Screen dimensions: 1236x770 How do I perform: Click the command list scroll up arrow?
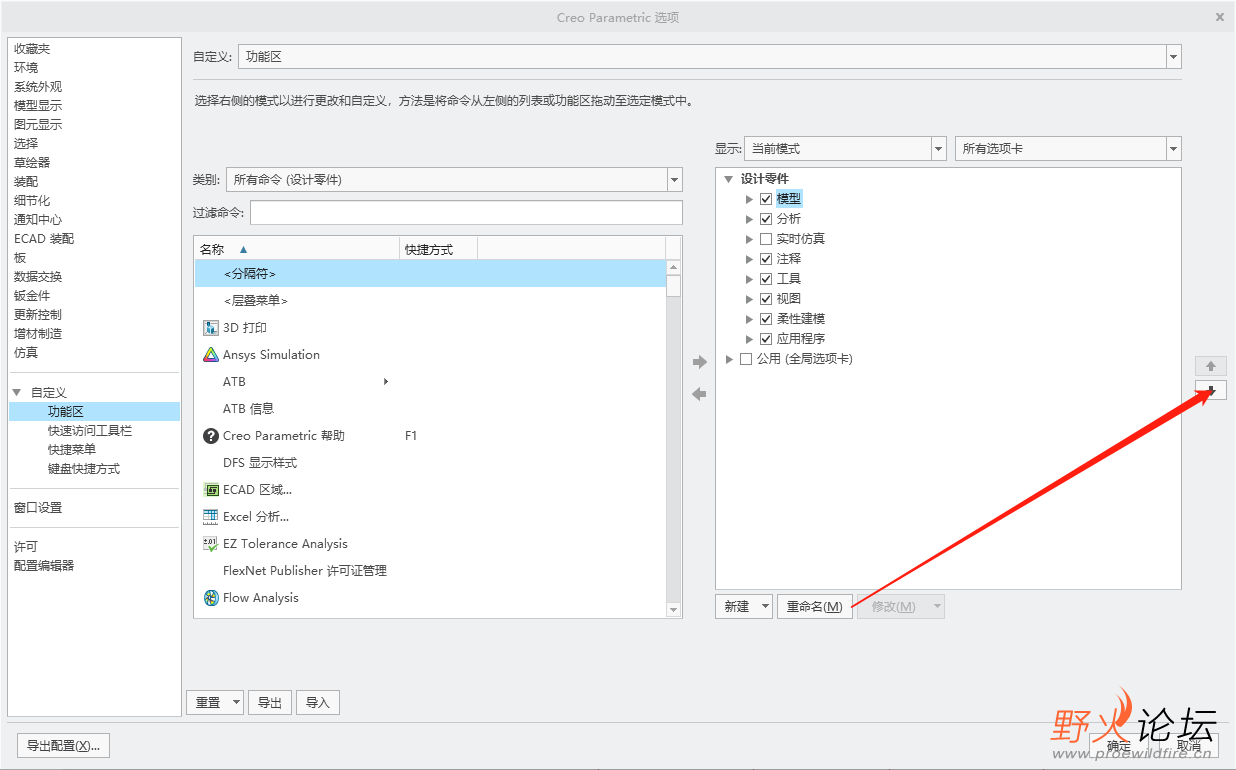coord(674,267)
